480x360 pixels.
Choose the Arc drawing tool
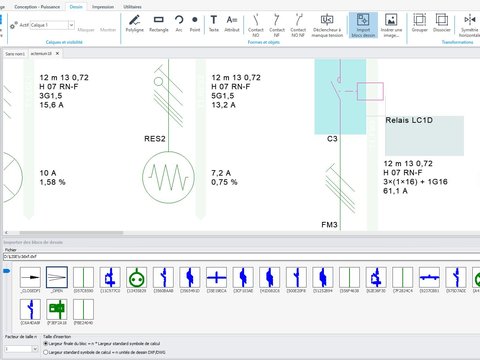tap(179, 24)
